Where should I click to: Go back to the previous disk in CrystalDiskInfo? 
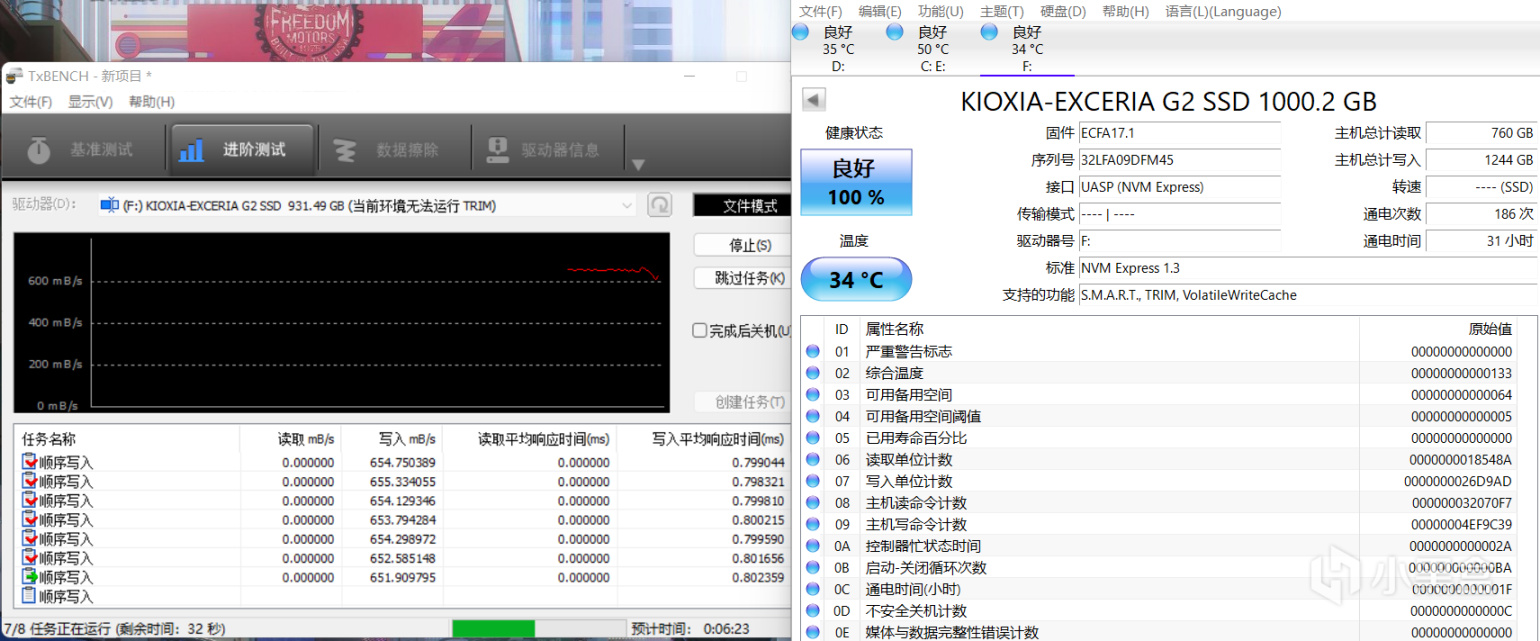coord(814,100)
